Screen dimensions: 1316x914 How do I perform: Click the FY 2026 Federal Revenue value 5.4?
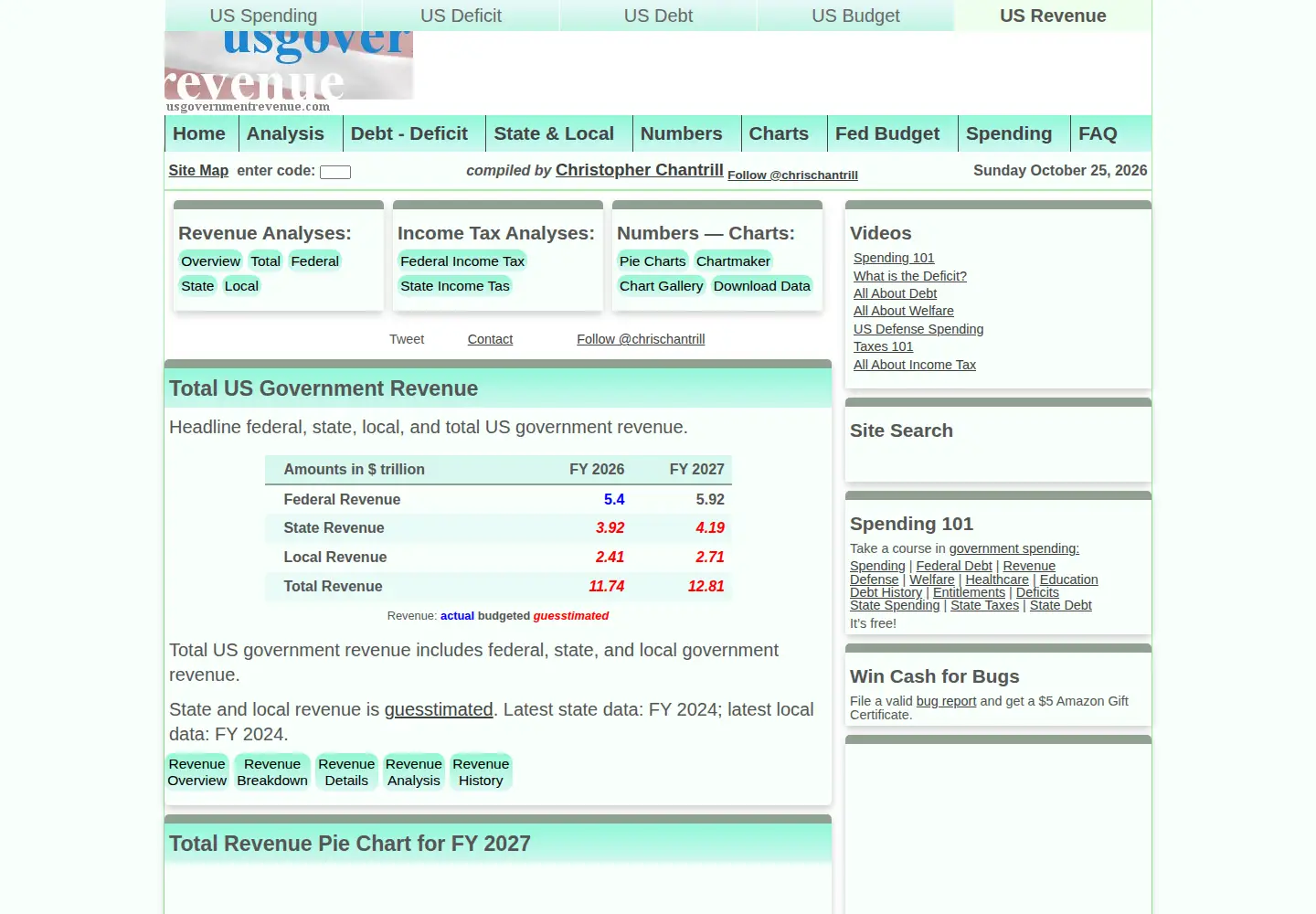coord(614,499)
